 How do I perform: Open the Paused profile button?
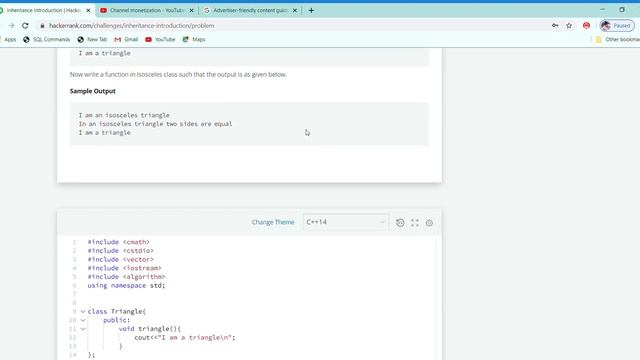617,25
